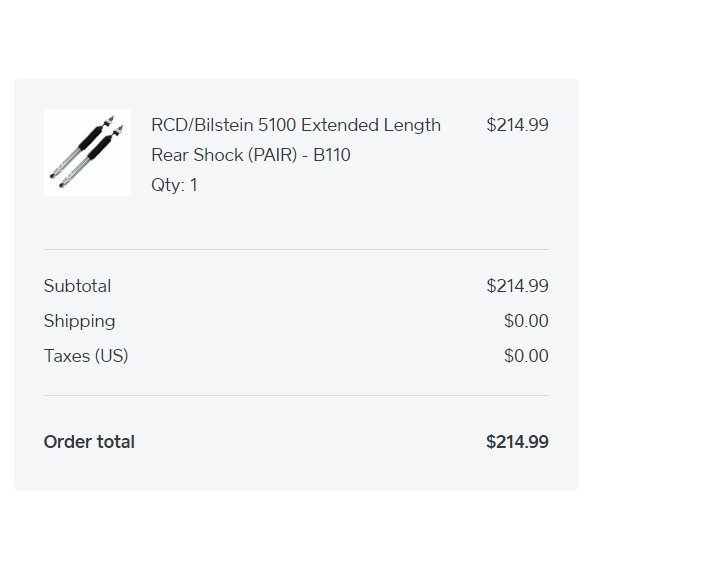Image resolution: width=707 pixels, height=578 pixels.
Task: Click the item price beside the product title
Action: pyautogui.click(x=517, y=125)
